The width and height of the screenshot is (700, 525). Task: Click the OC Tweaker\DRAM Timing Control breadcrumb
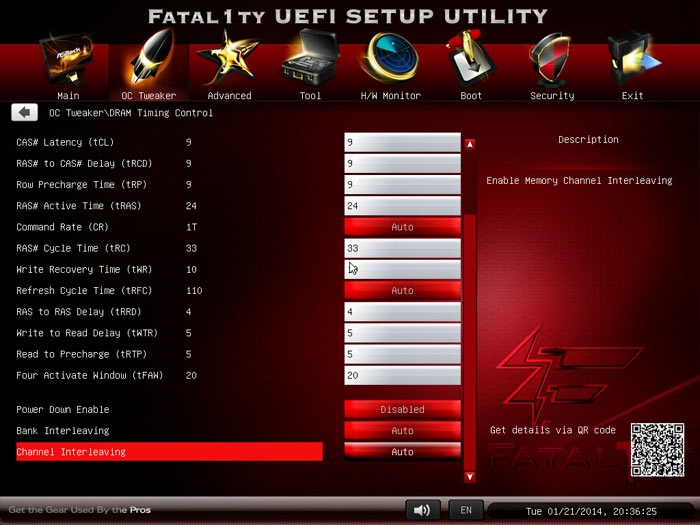(131, 113)
